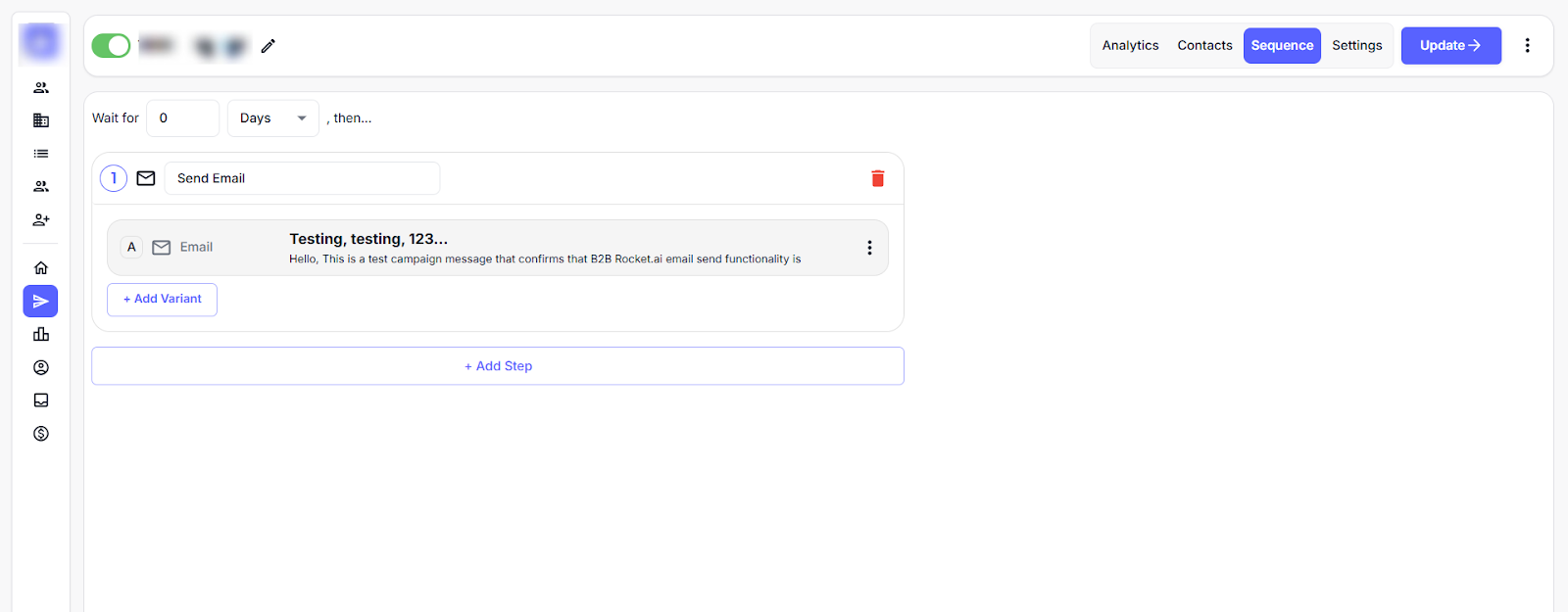Open the bar chart analytics sidebar icon

[41, 335]
